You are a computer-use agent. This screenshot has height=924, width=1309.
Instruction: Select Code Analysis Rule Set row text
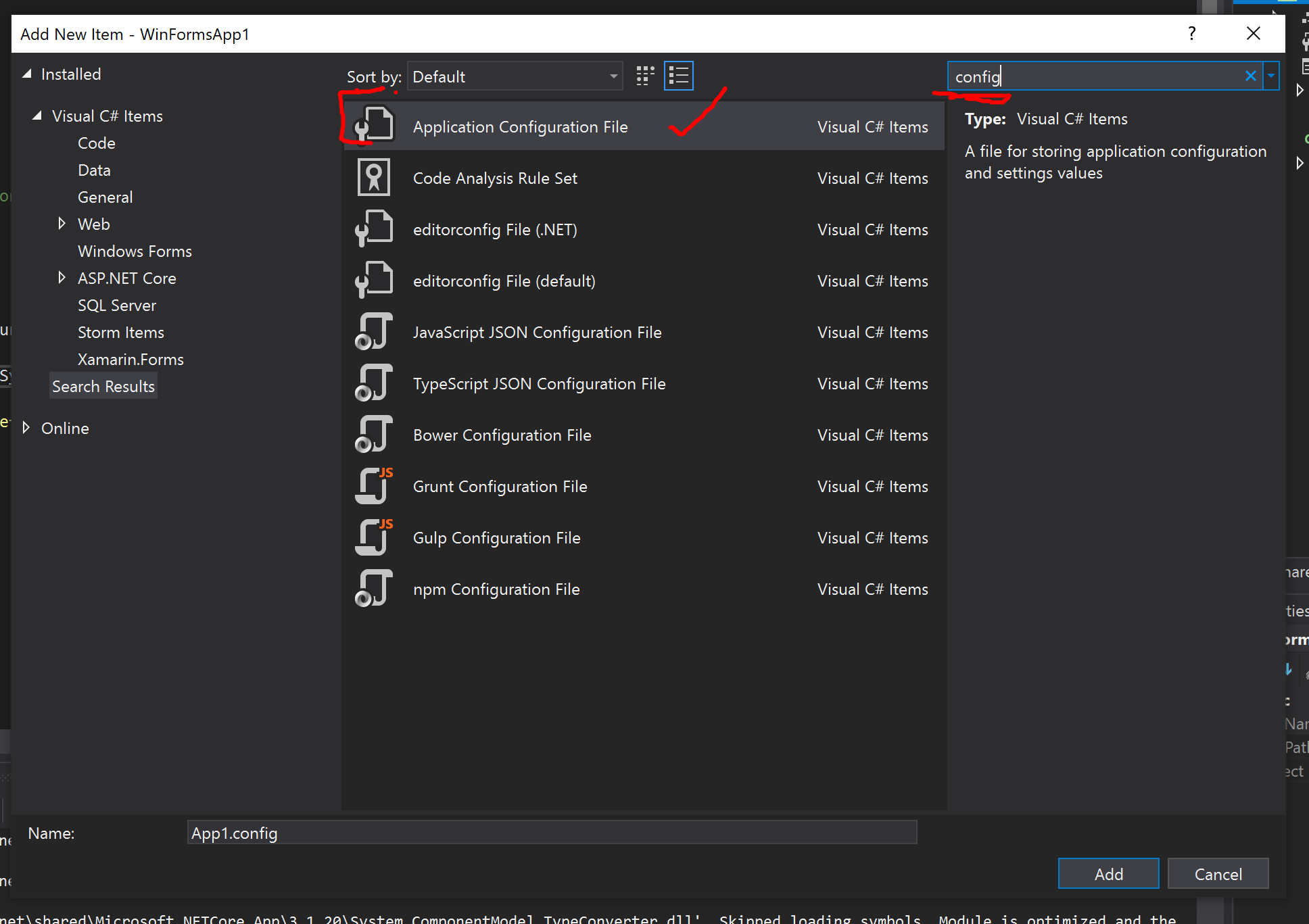pyautogui.click(x=495, y=178)
